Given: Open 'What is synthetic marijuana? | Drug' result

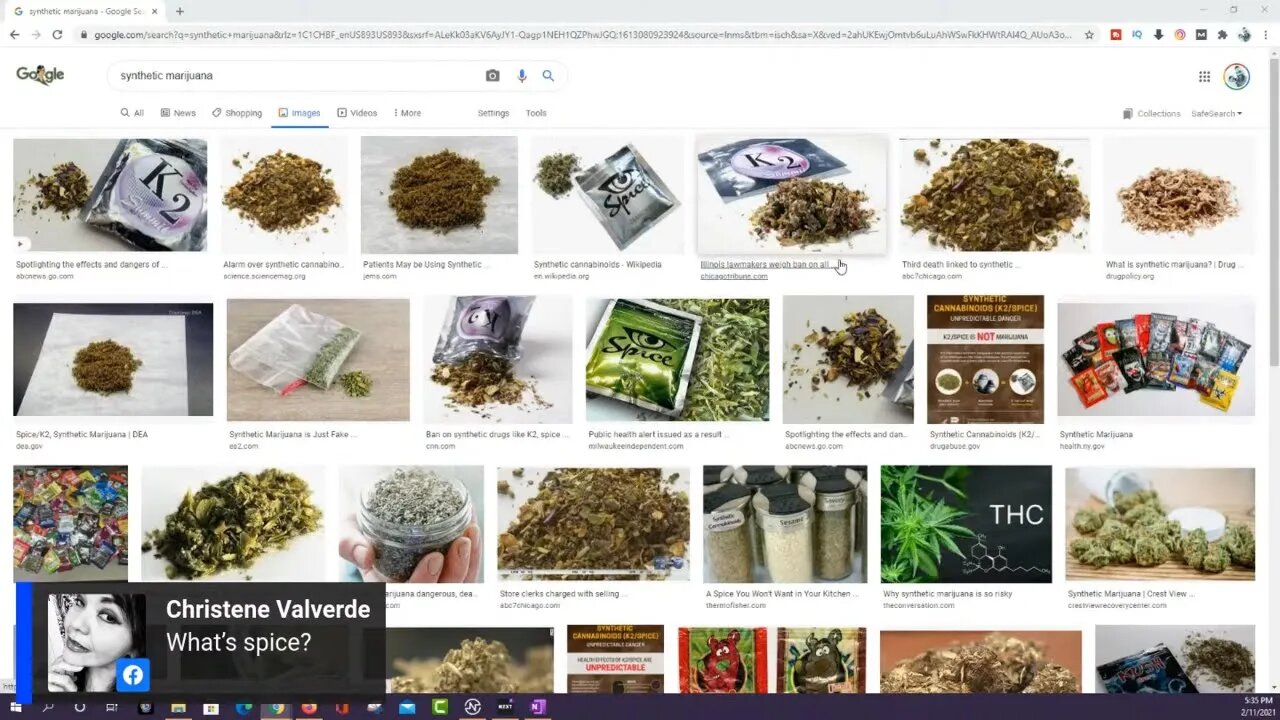Looking at the screenshot, I should pyautogui.click(x=1173, y=264).
